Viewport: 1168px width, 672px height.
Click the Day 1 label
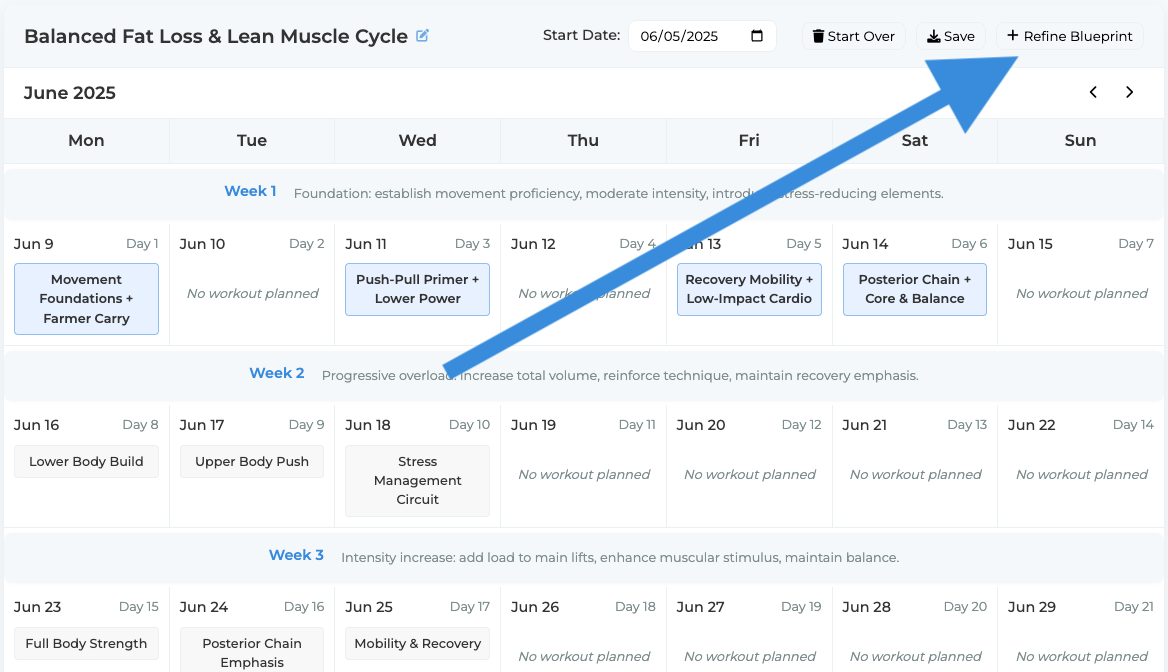click(142, 244)
